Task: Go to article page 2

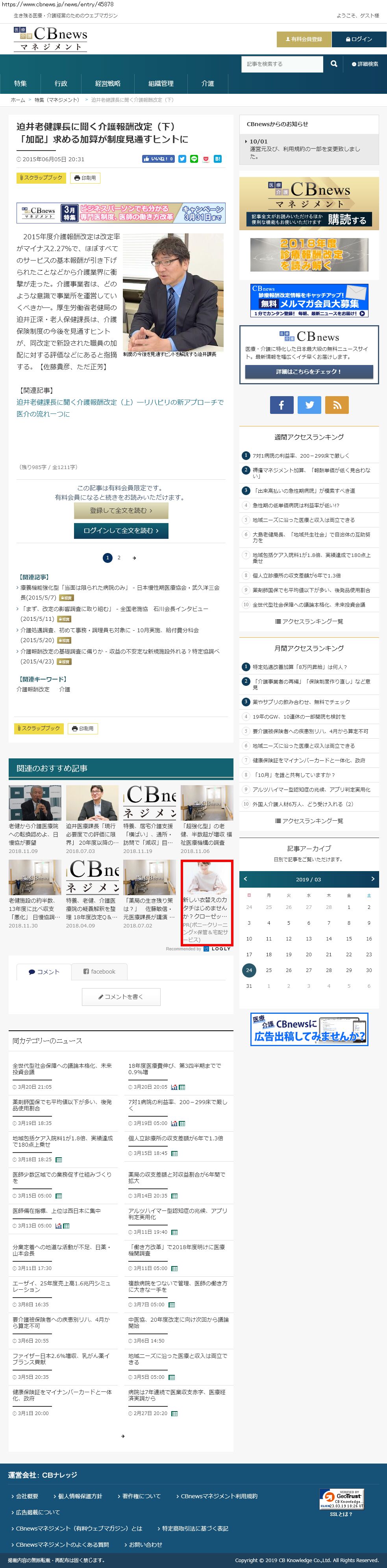Action: (119, 558)
